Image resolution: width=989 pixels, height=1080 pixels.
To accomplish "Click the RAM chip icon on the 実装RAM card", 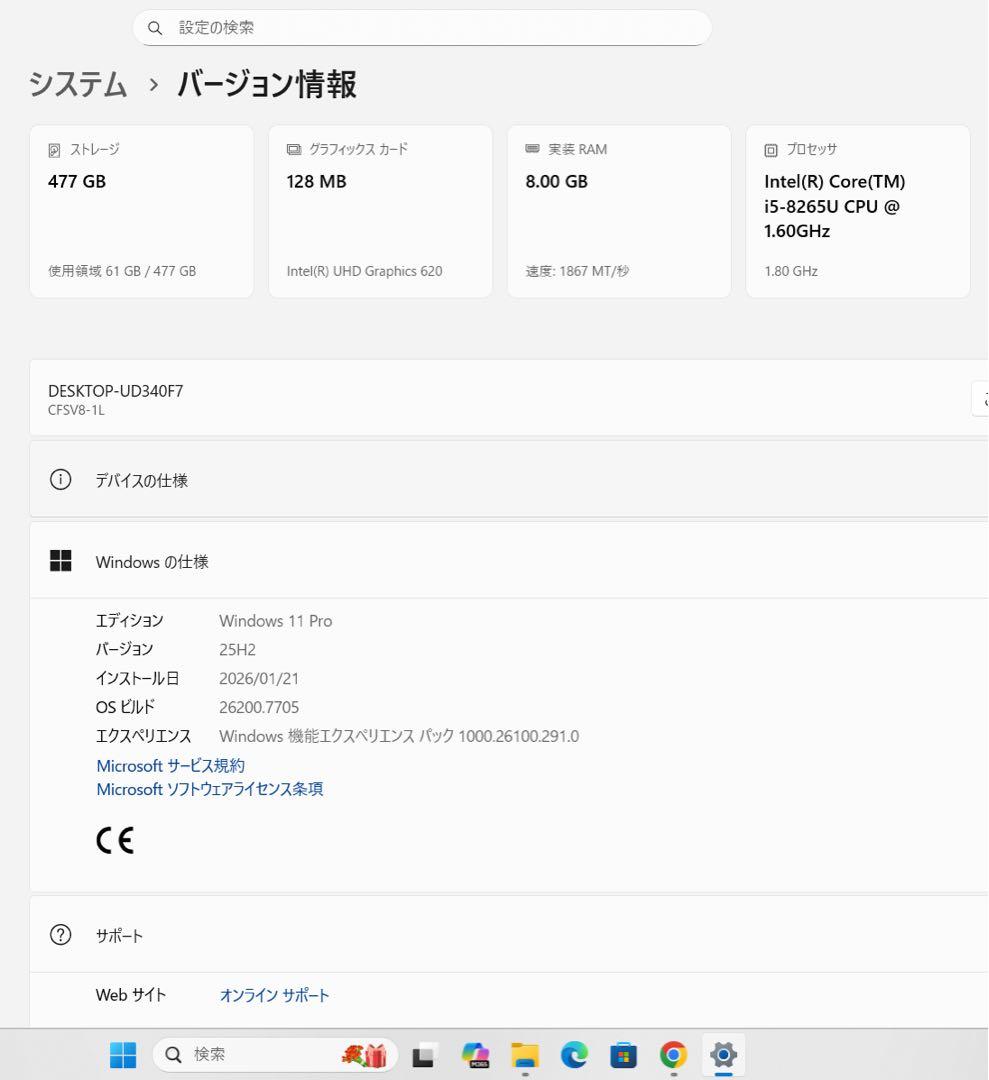I will coord(531,149).
